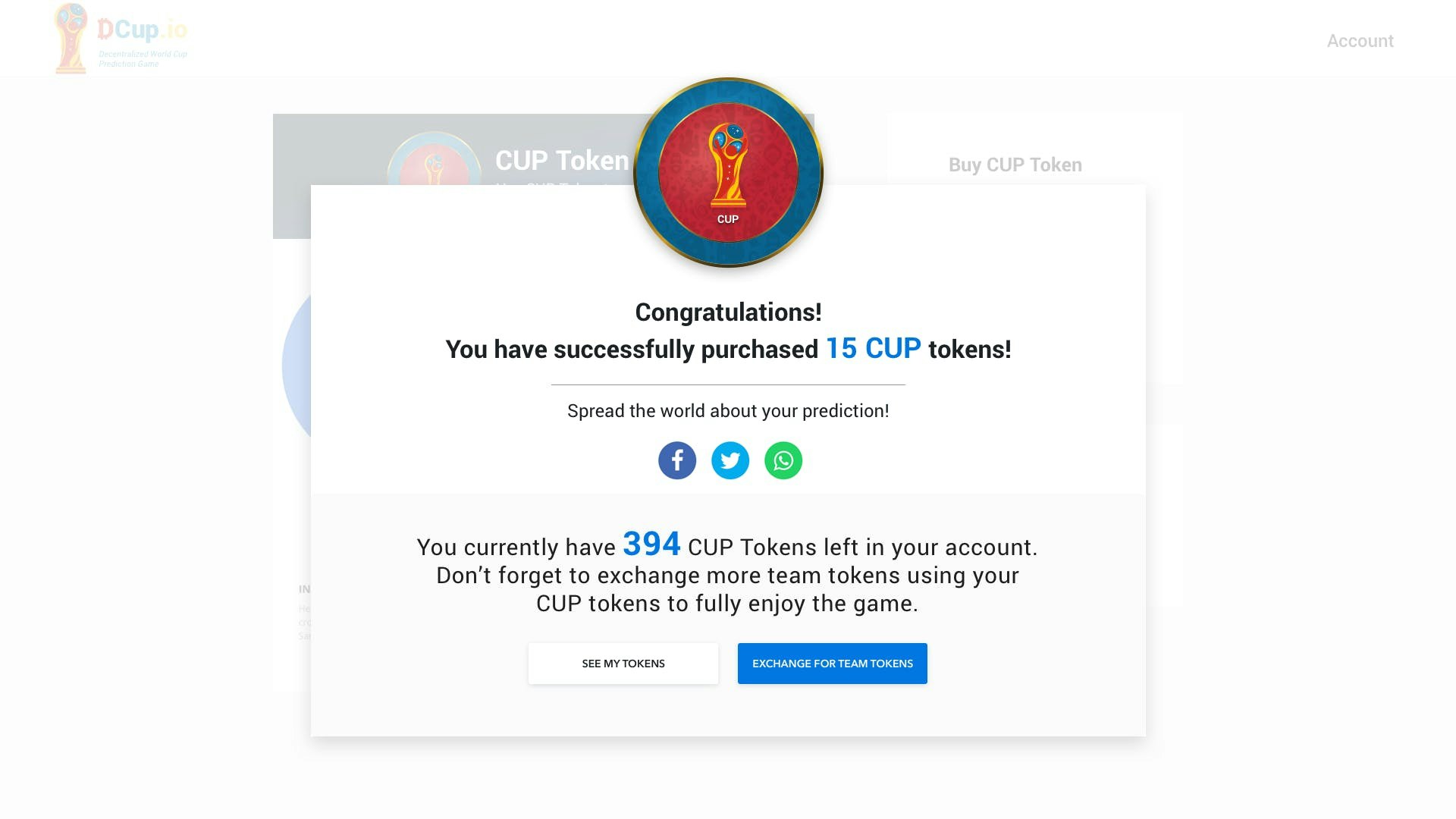This screenshot has width=1456, height=819.
Task: Select the Buy CUP Token heading
Action: (x=1015, y=165)
